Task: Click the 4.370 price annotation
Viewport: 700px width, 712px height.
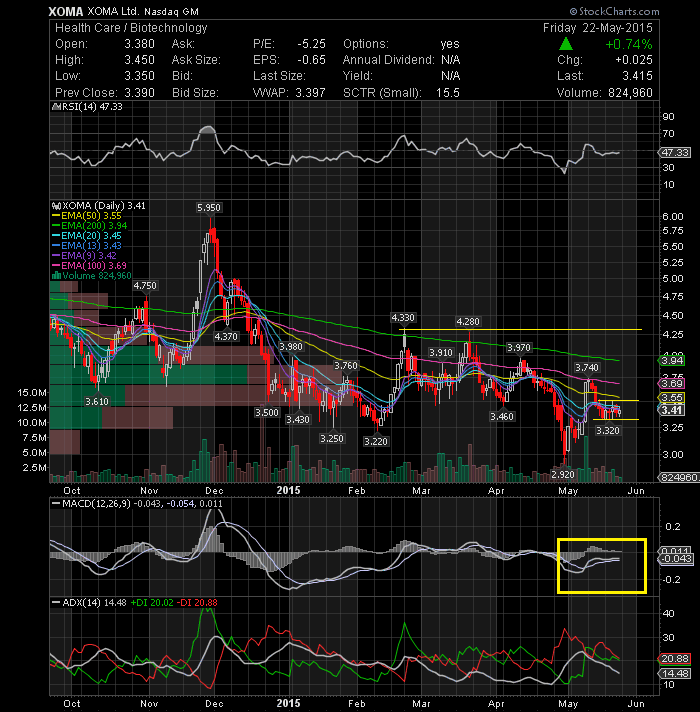Action: (226, 336)
